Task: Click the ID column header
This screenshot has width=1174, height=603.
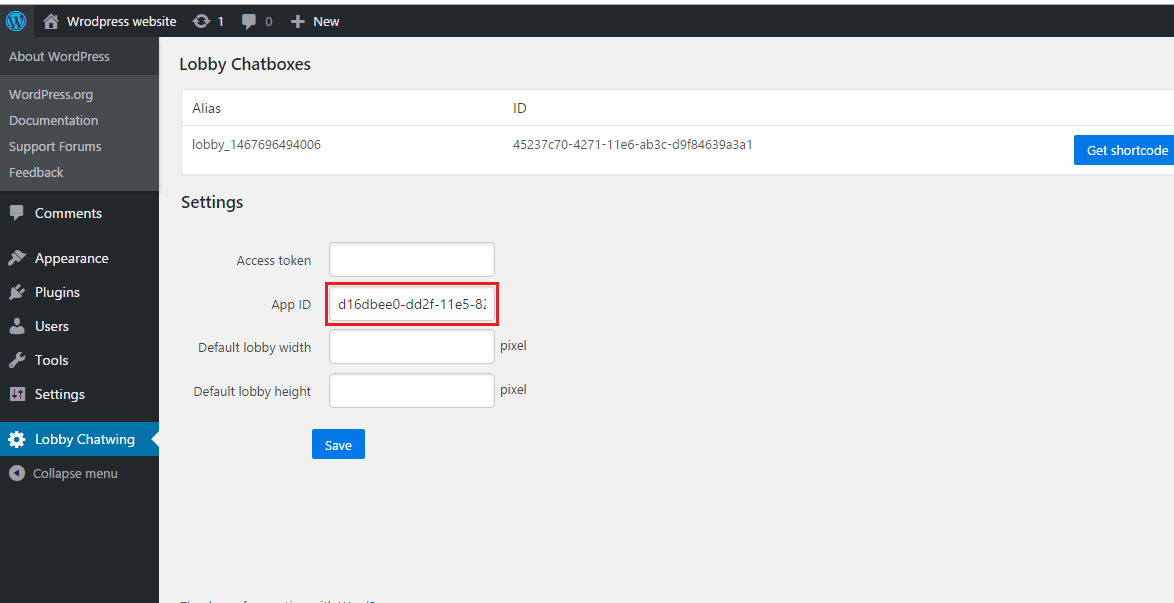Action: (520, 108)
